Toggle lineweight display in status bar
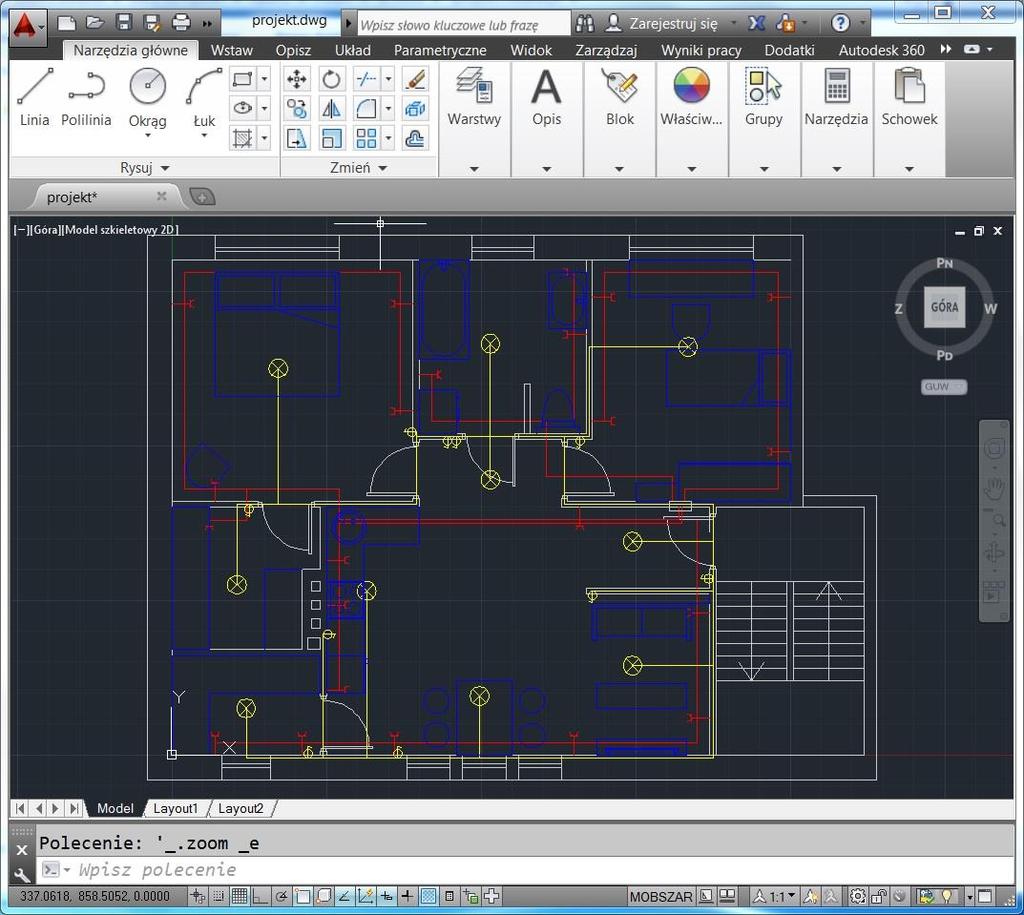 (x=407, y=896)
